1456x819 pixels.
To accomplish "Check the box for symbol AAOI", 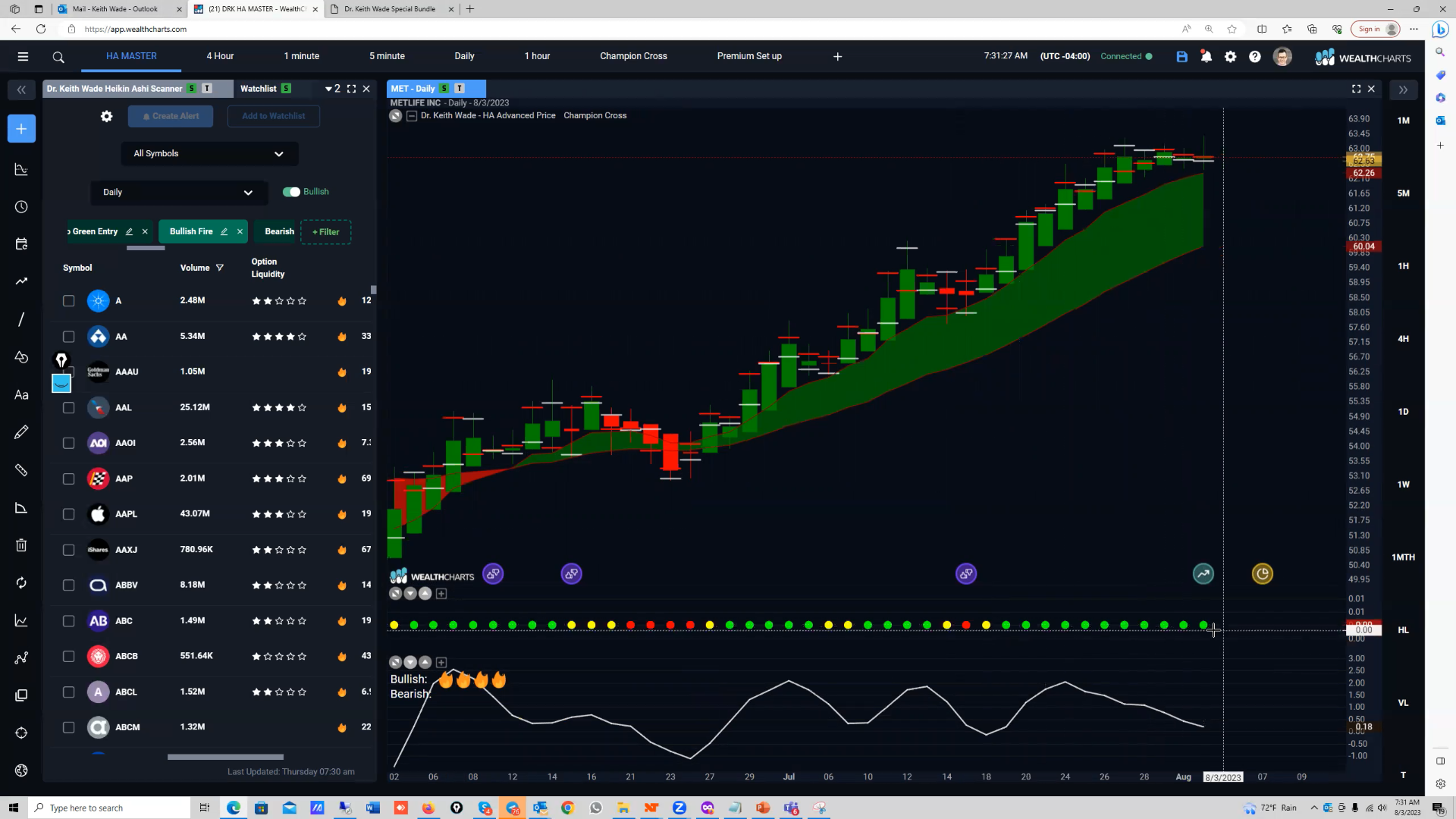I will [68, 443].
